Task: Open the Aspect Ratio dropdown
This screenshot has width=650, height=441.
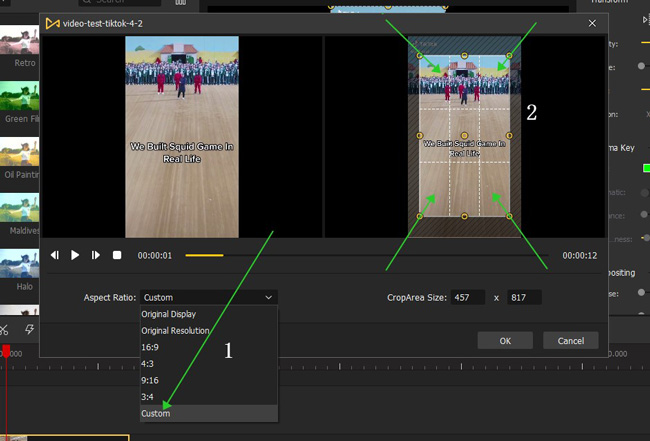Action: (209, 297)
